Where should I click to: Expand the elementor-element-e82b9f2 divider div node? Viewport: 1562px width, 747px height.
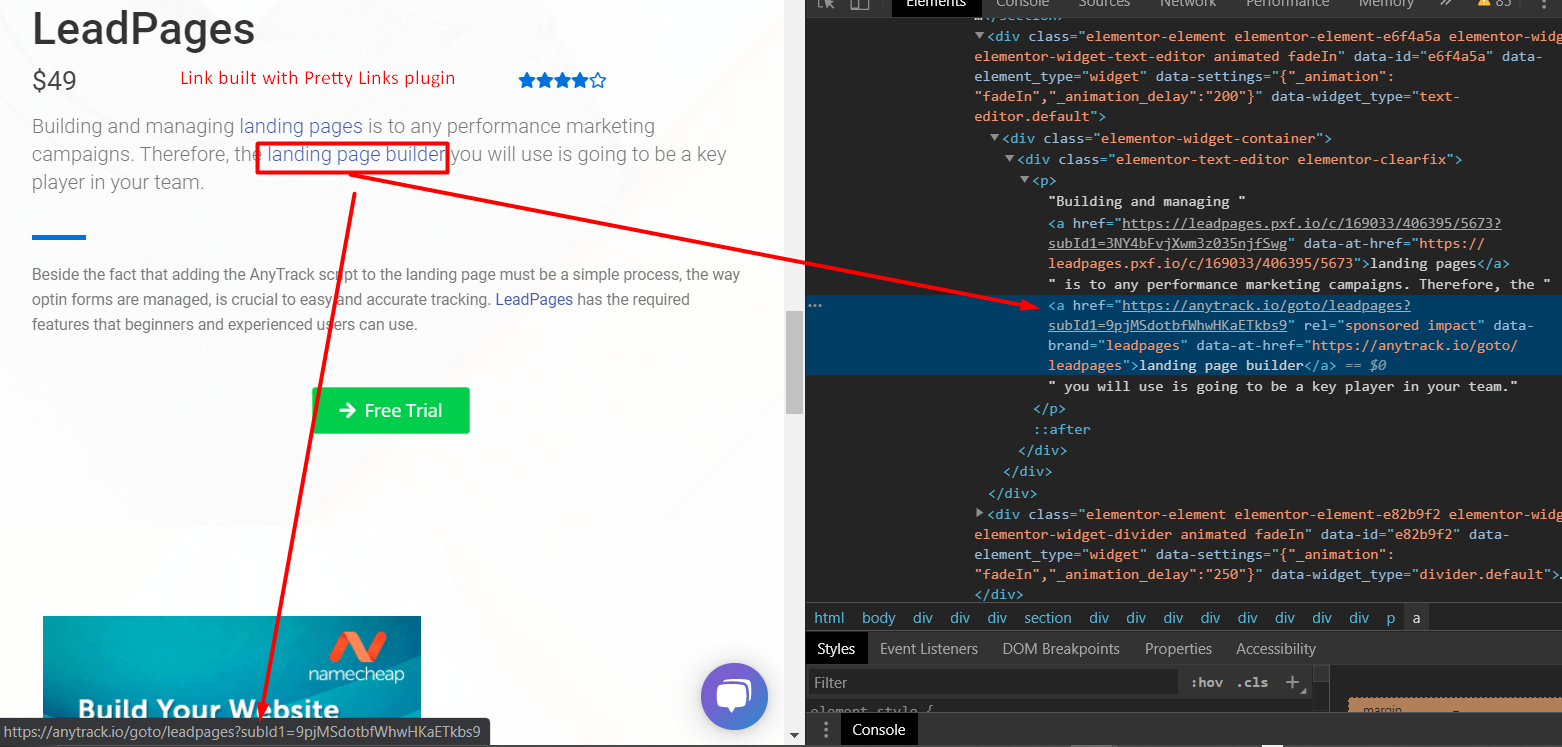click(979, 513)
